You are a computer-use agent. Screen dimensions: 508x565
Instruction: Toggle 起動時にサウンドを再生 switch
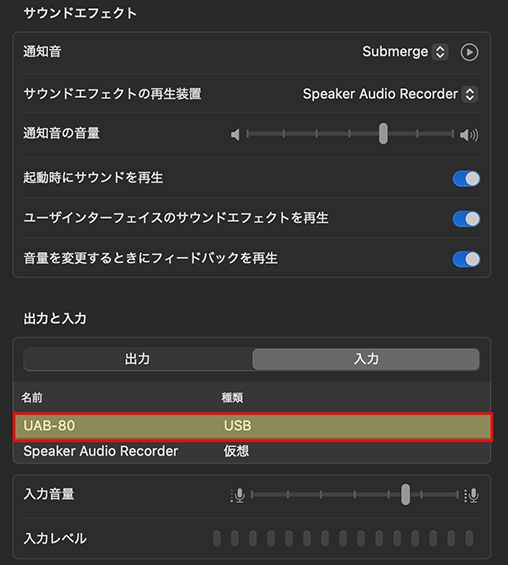(x=466, y=179)
